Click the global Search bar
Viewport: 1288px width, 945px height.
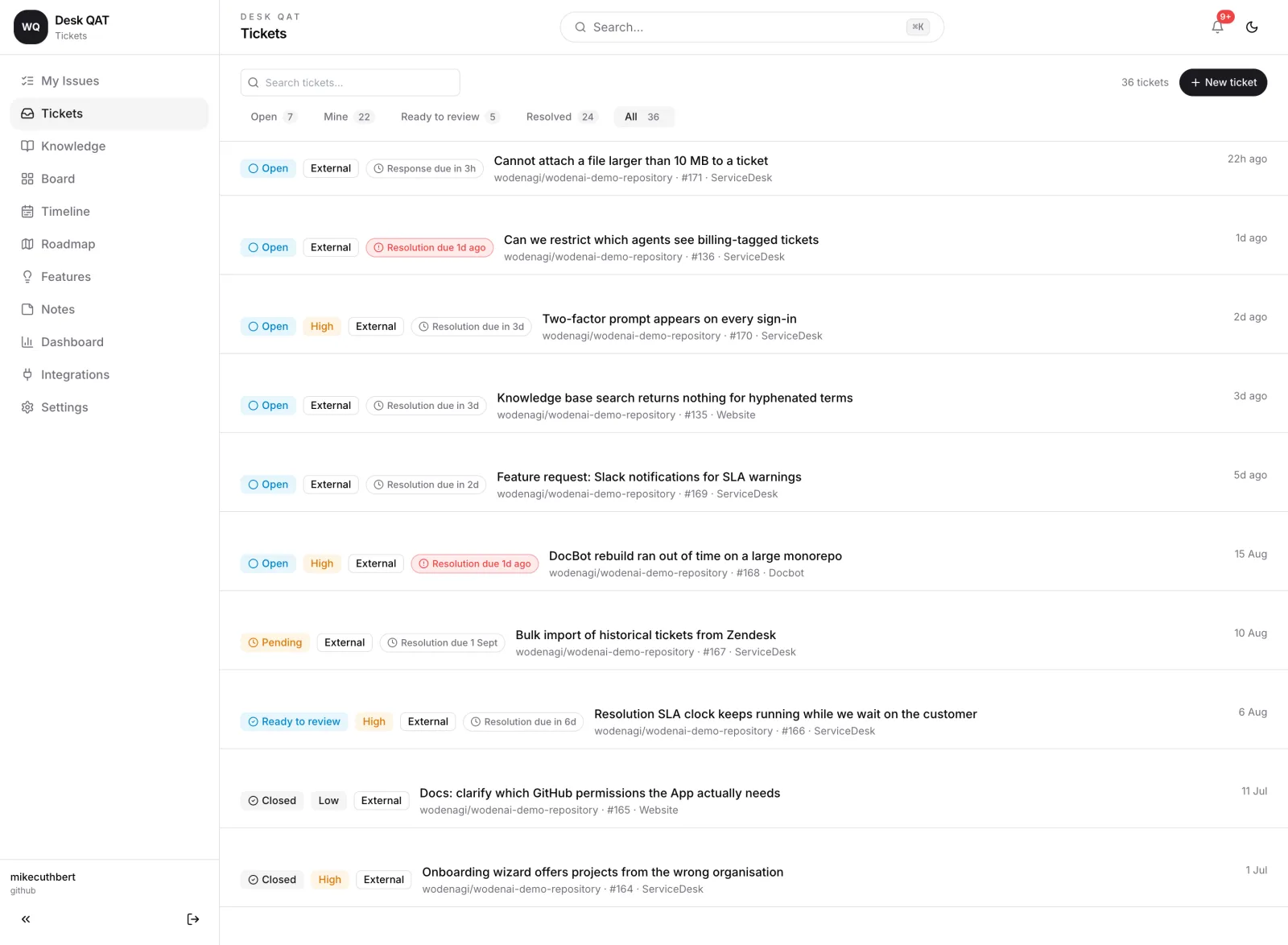752,27
